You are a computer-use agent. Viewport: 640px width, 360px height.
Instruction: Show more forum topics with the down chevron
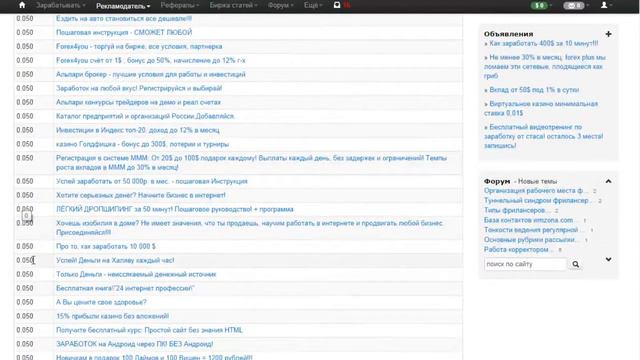(x=608, y=259)
